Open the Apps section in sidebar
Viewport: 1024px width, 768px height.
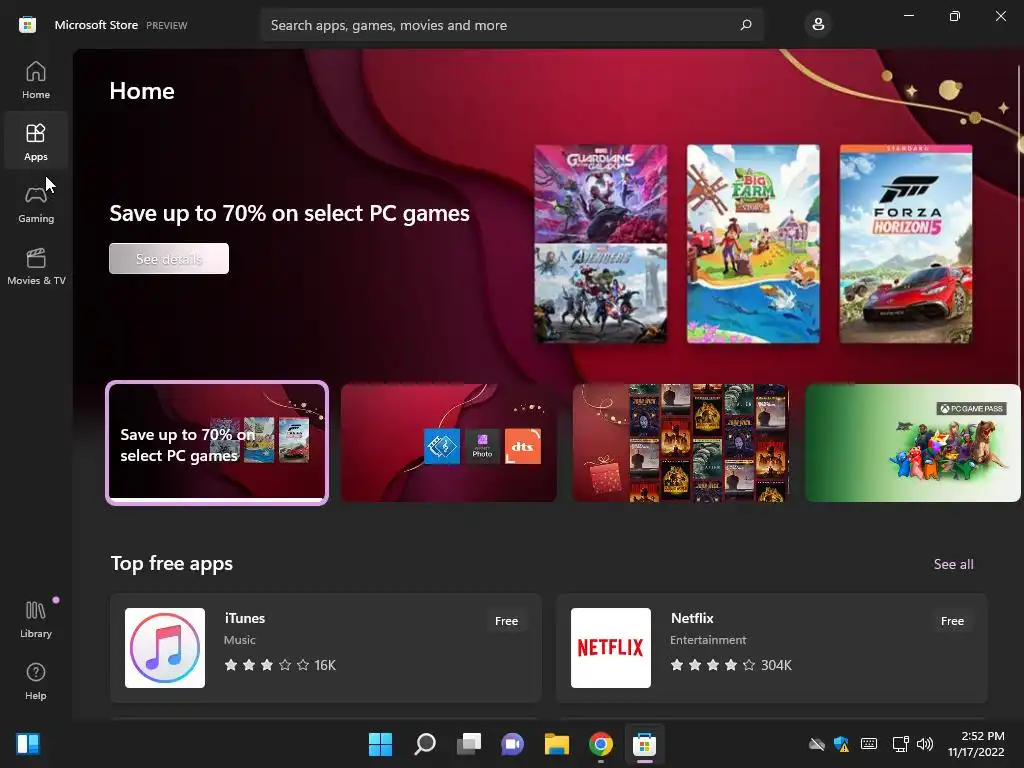pyautogui.click(x=36, y=142)
